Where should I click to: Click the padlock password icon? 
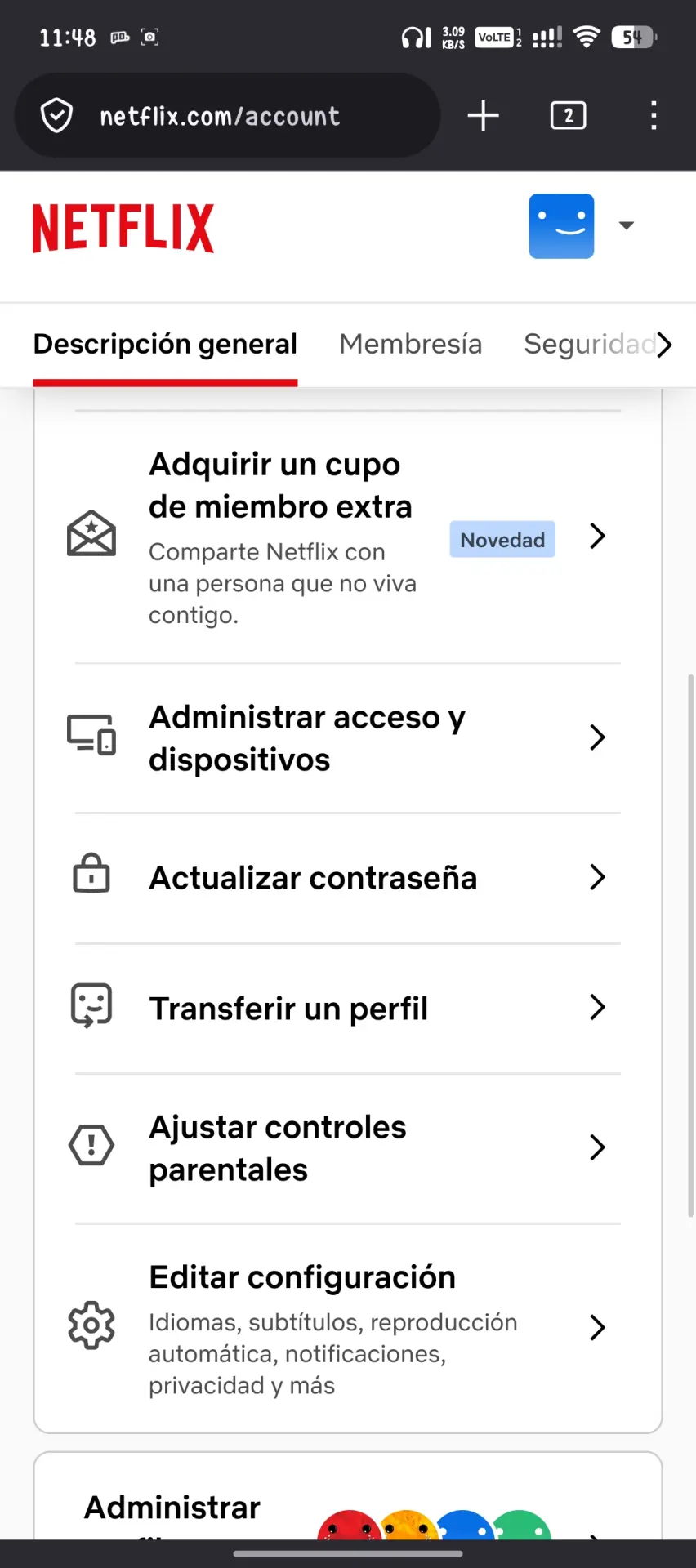91,873
